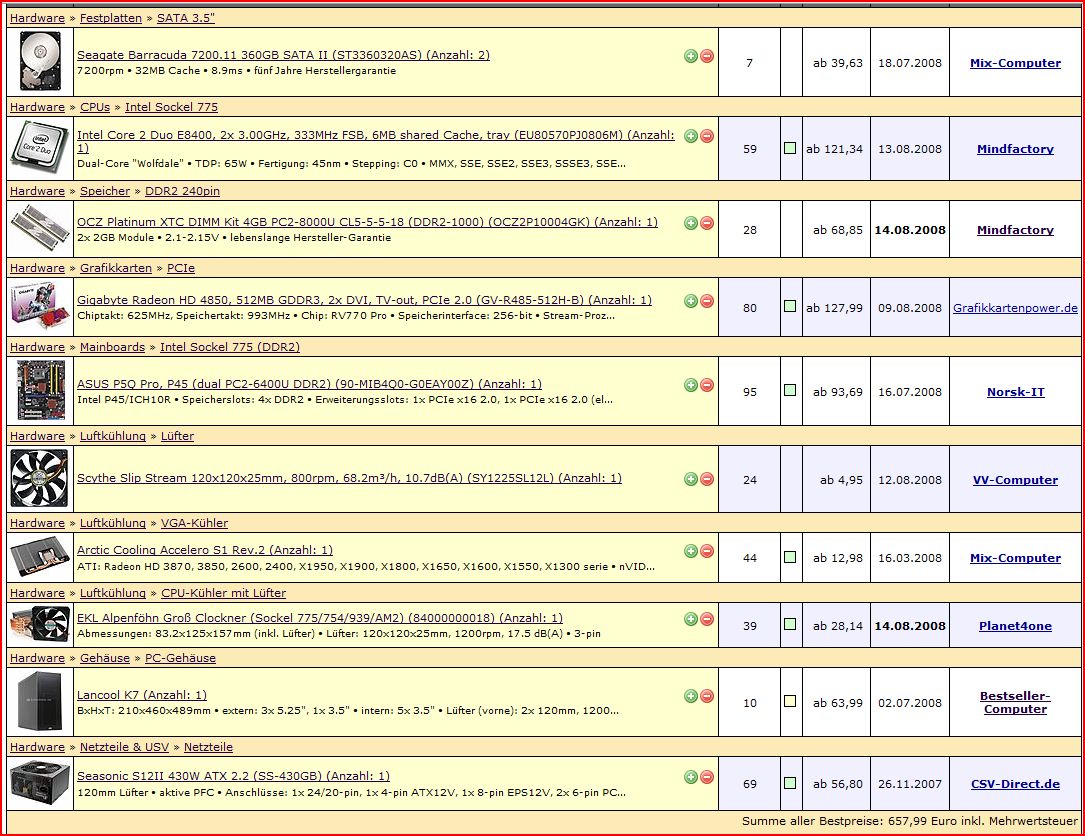Click plus icon for EKL Alpenföhn Groß Clockner

point(691,619)
